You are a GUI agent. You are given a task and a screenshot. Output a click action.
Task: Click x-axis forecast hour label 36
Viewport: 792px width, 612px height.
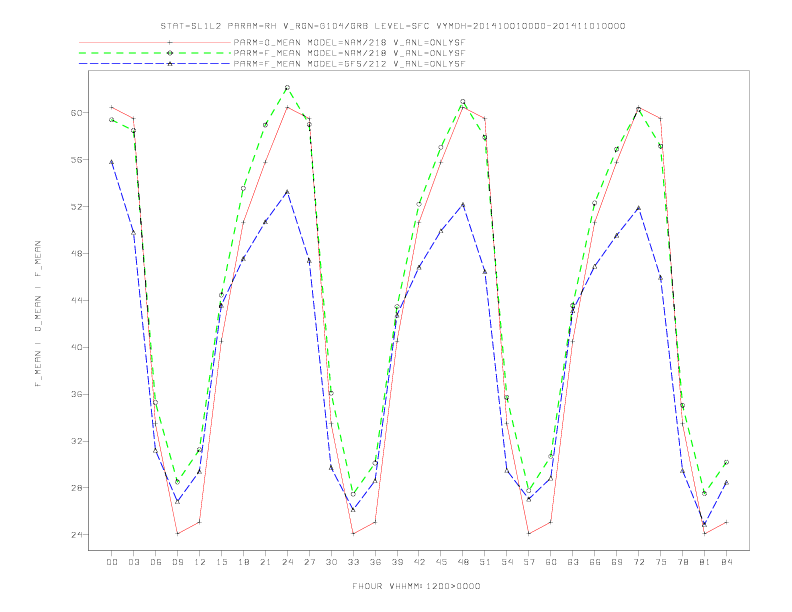coord(375,562)
